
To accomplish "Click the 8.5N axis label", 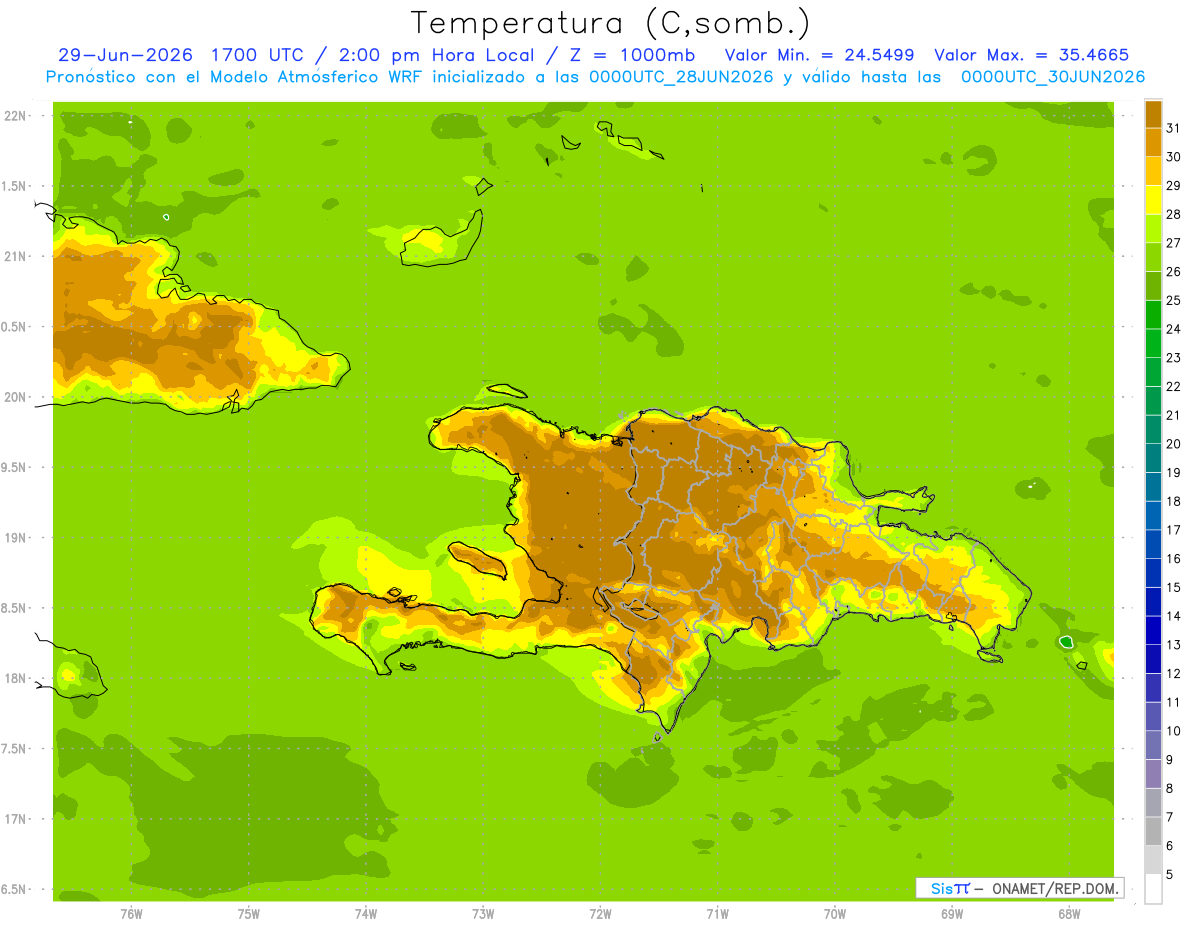I will point(15,608).
